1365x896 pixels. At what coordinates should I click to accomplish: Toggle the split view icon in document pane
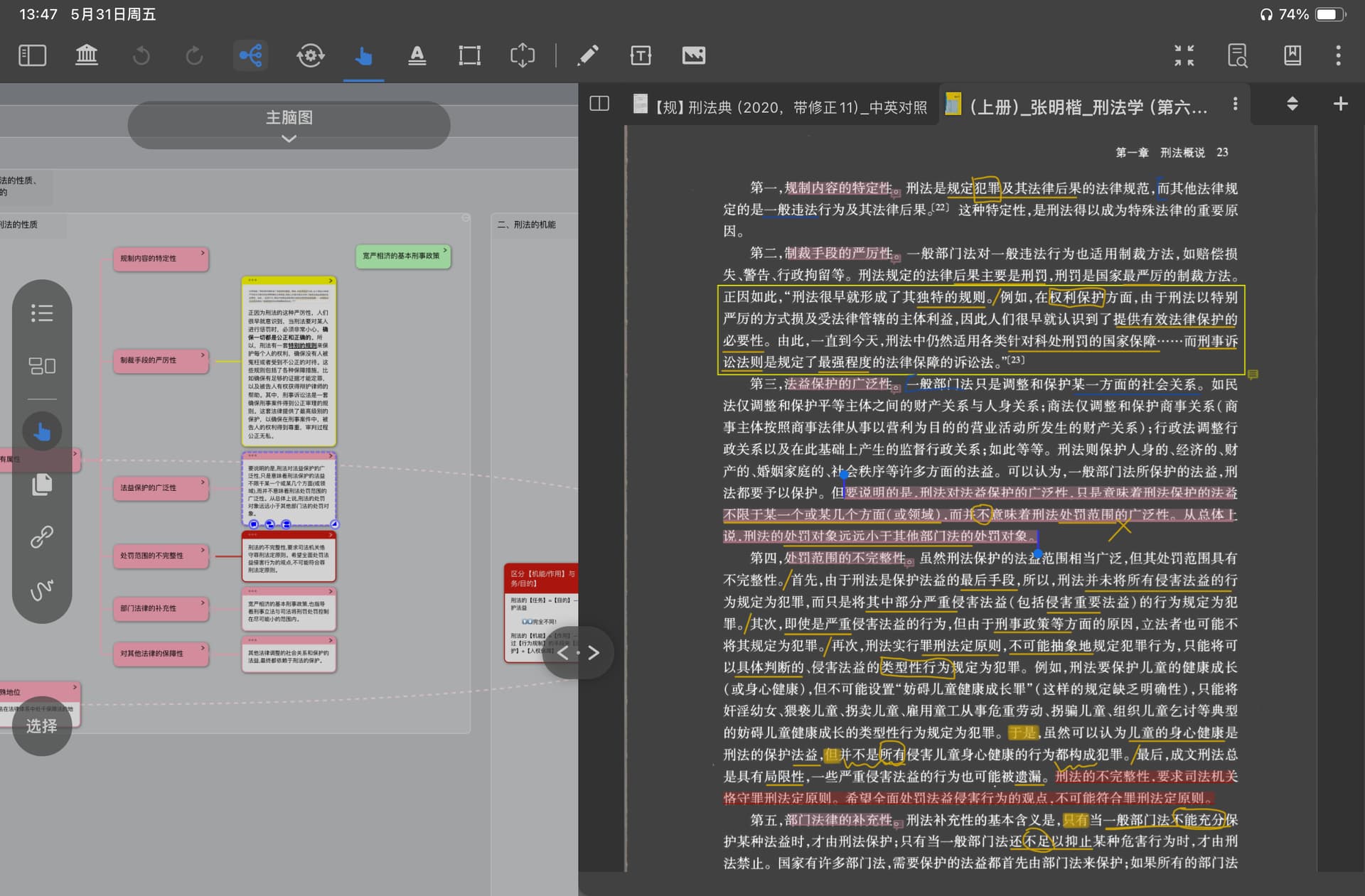[x=599, y=104]
